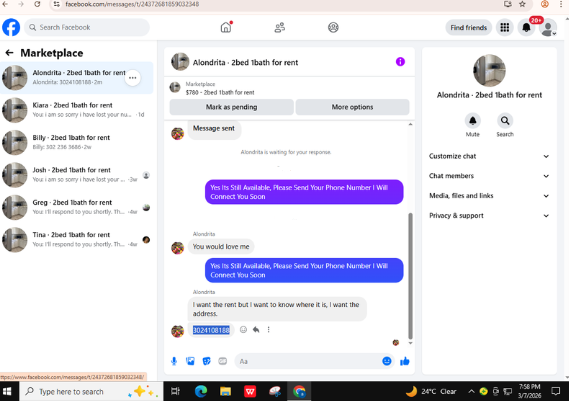React to the 3024108188 message
Viewport: 569px width, 401px height.
[243, 330]
